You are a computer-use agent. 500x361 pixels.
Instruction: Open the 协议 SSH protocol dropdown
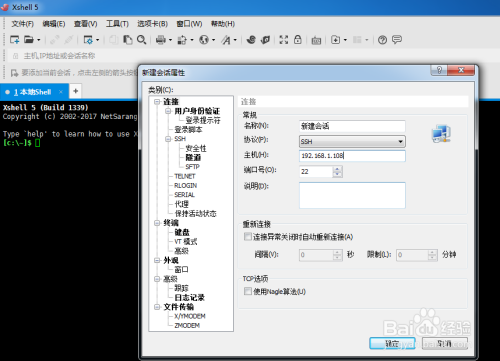click(x=352, y=141)
